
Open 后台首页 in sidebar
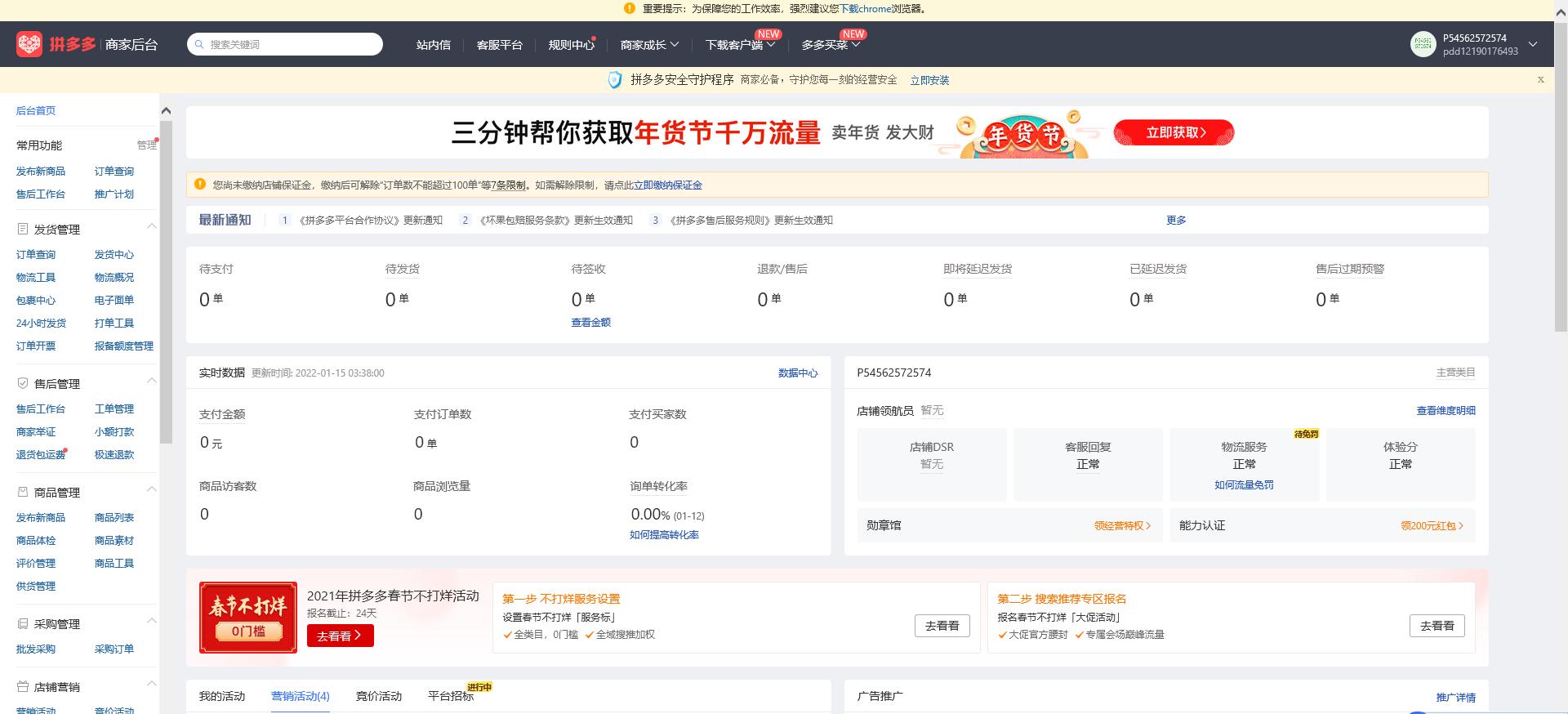pos(36,111)
